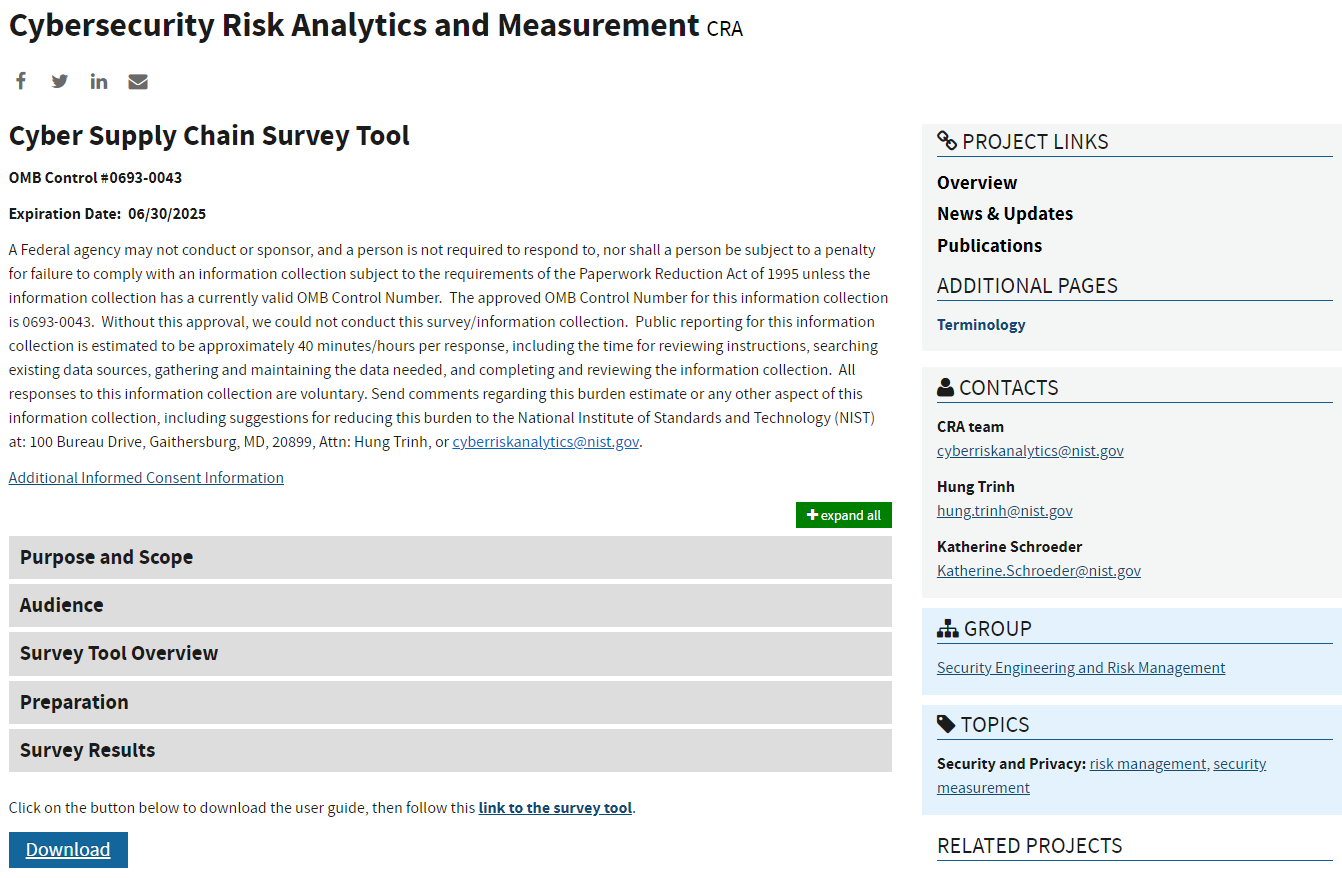This screenshot has height=878, width=1342.
Task: Select the risk management topic link
Action: tap(1147, 764)
